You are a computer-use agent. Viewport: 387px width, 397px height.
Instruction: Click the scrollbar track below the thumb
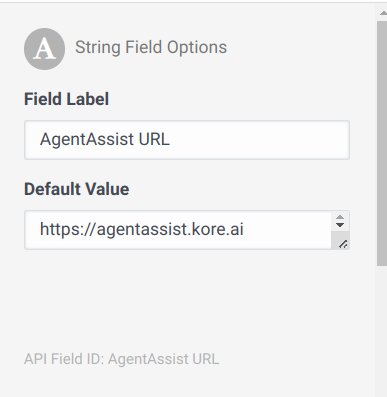point(382,330)
